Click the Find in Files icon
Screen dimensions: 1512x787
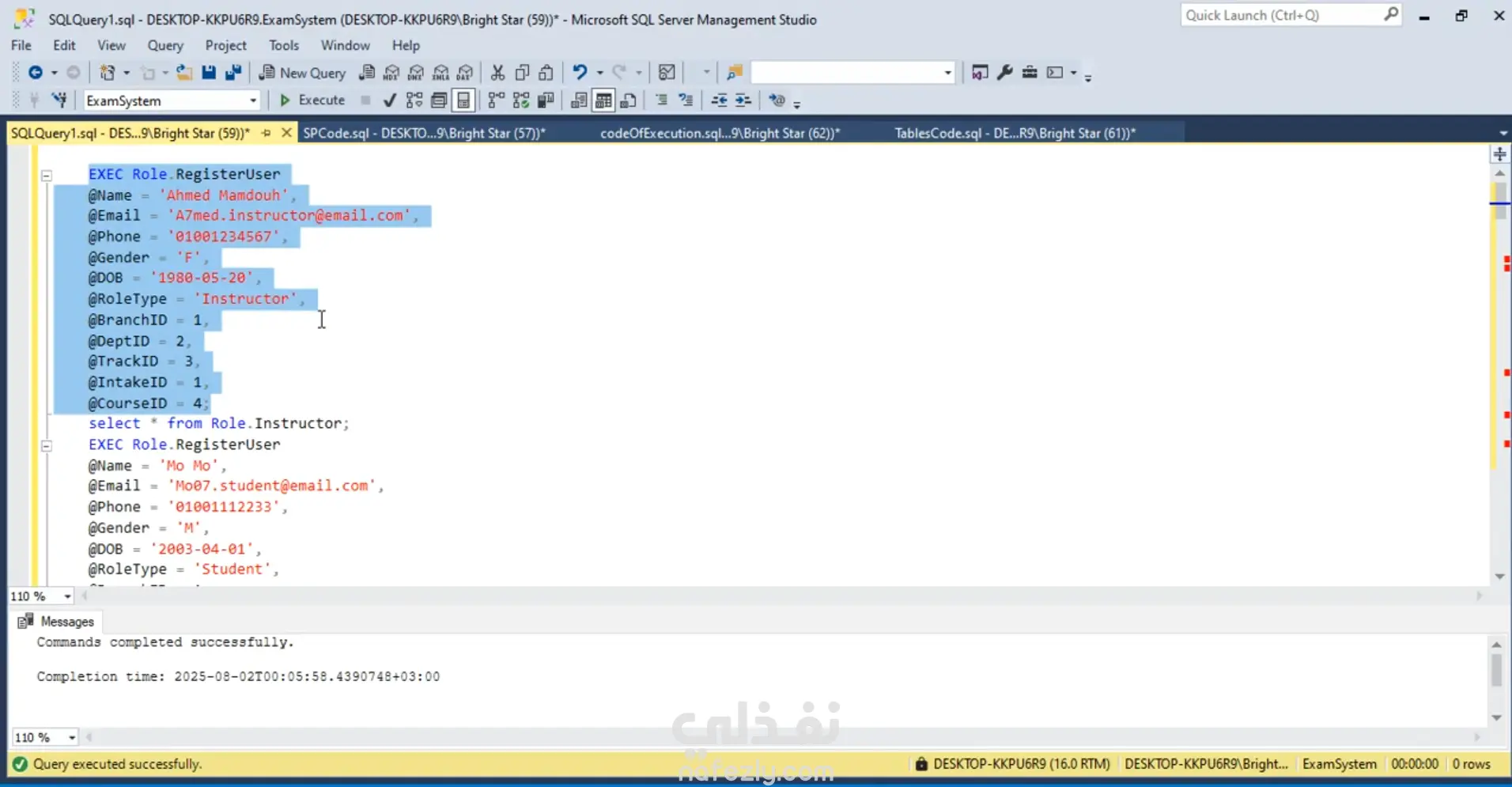[x=735, y=73]
